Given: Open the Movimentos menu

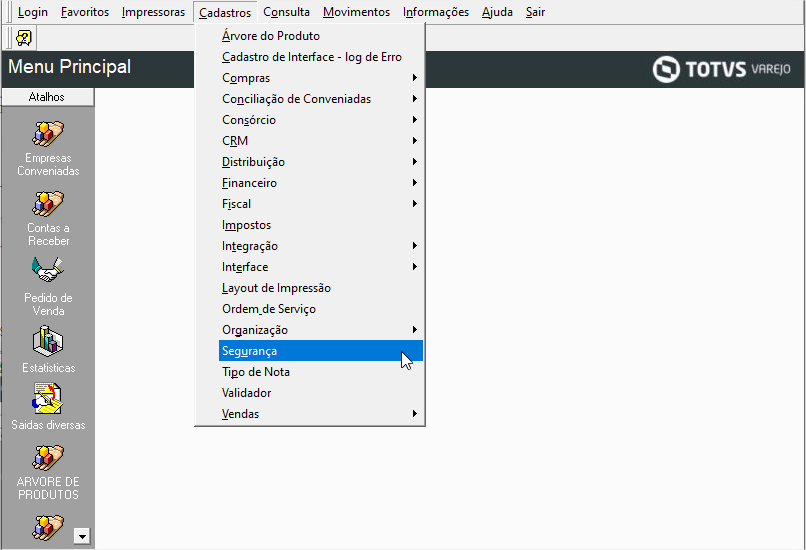Looking at the screenshot, I should (356, 12).
